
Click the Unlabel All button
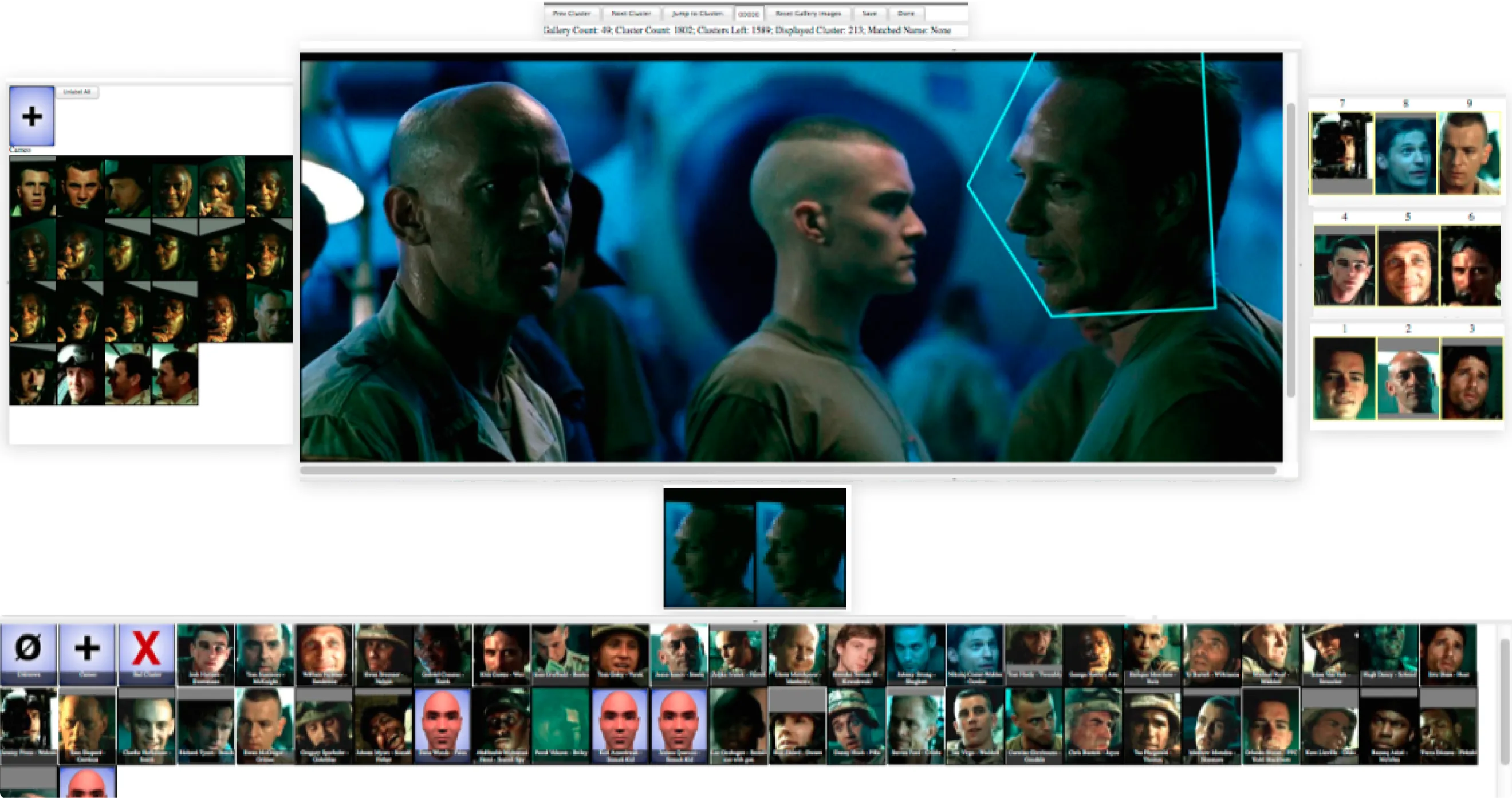pos(77,92)
